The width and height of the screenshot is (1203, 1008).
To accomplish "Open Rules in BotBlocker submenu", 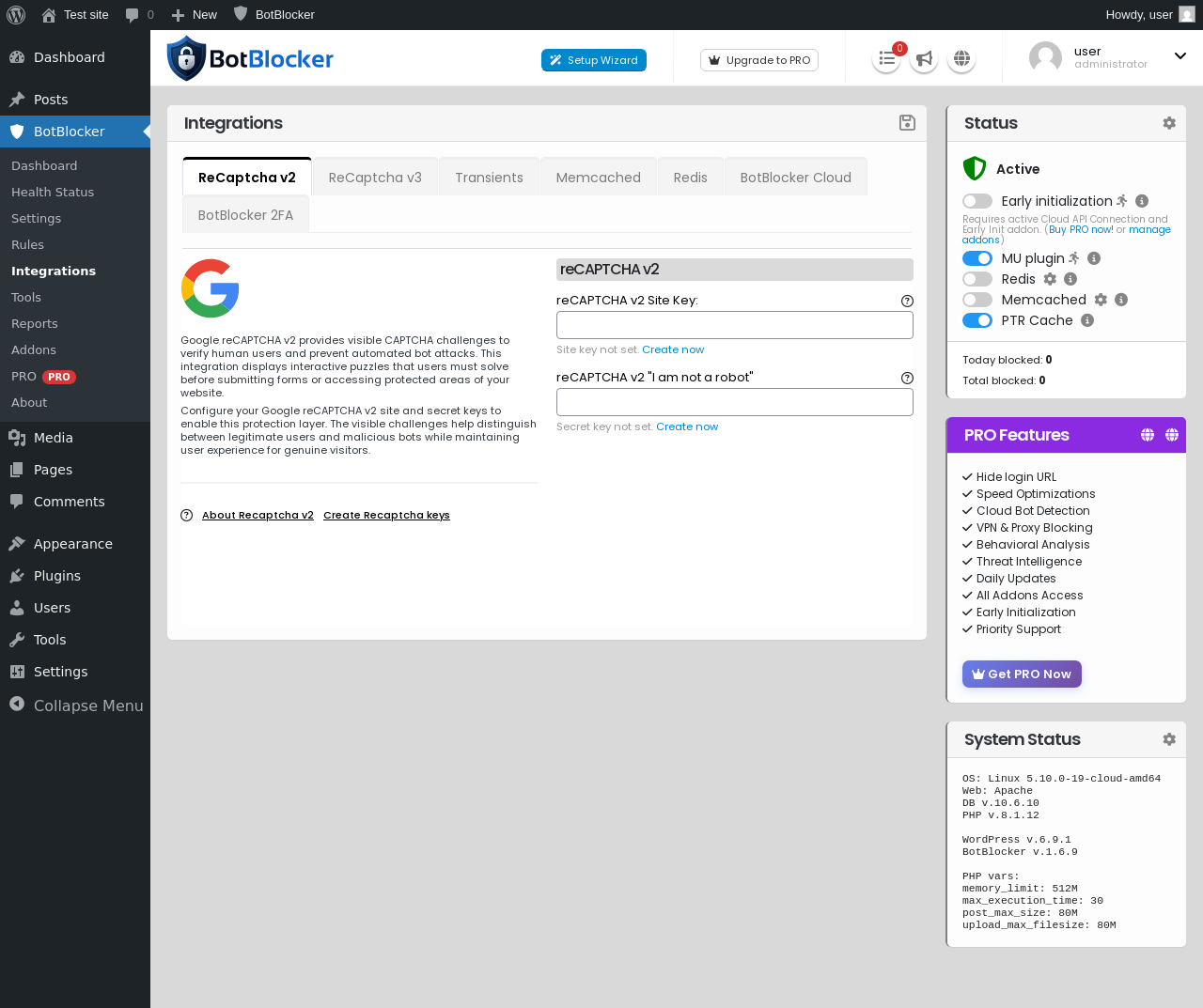I will (x=28, y=244).
